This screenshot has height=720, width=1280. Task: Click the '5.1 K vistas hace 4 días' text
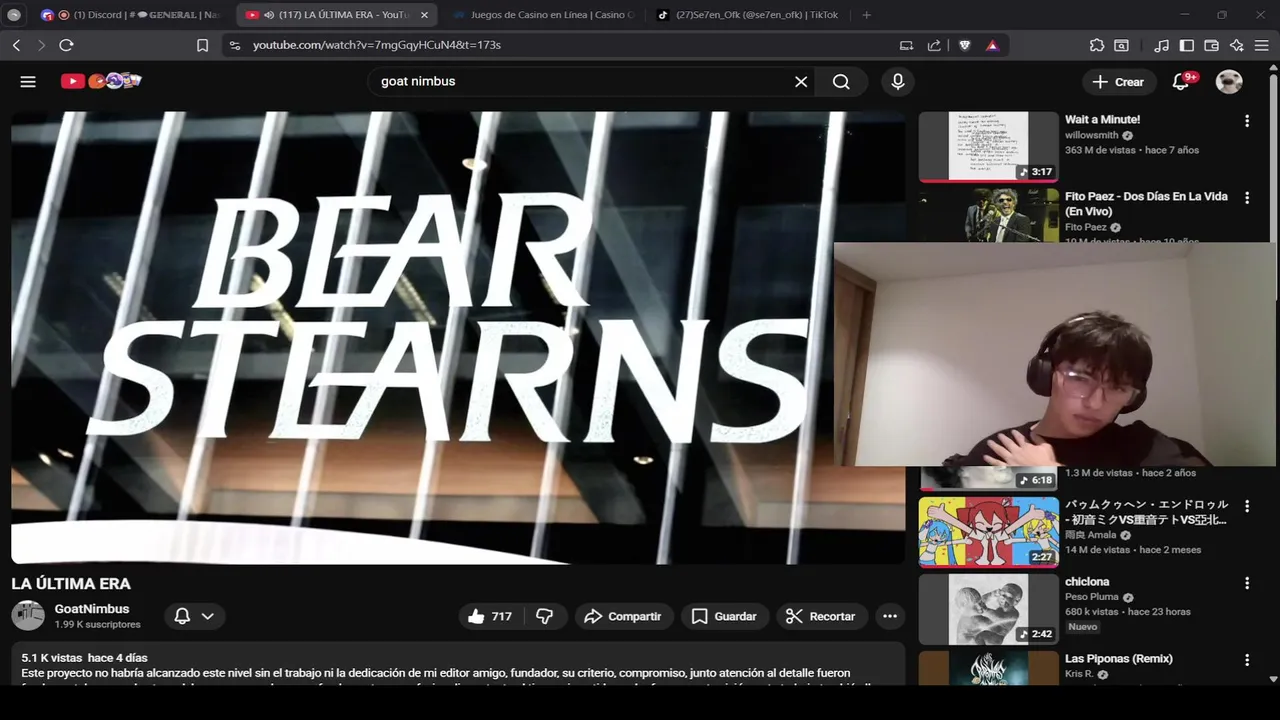click(x=85, y=658)
